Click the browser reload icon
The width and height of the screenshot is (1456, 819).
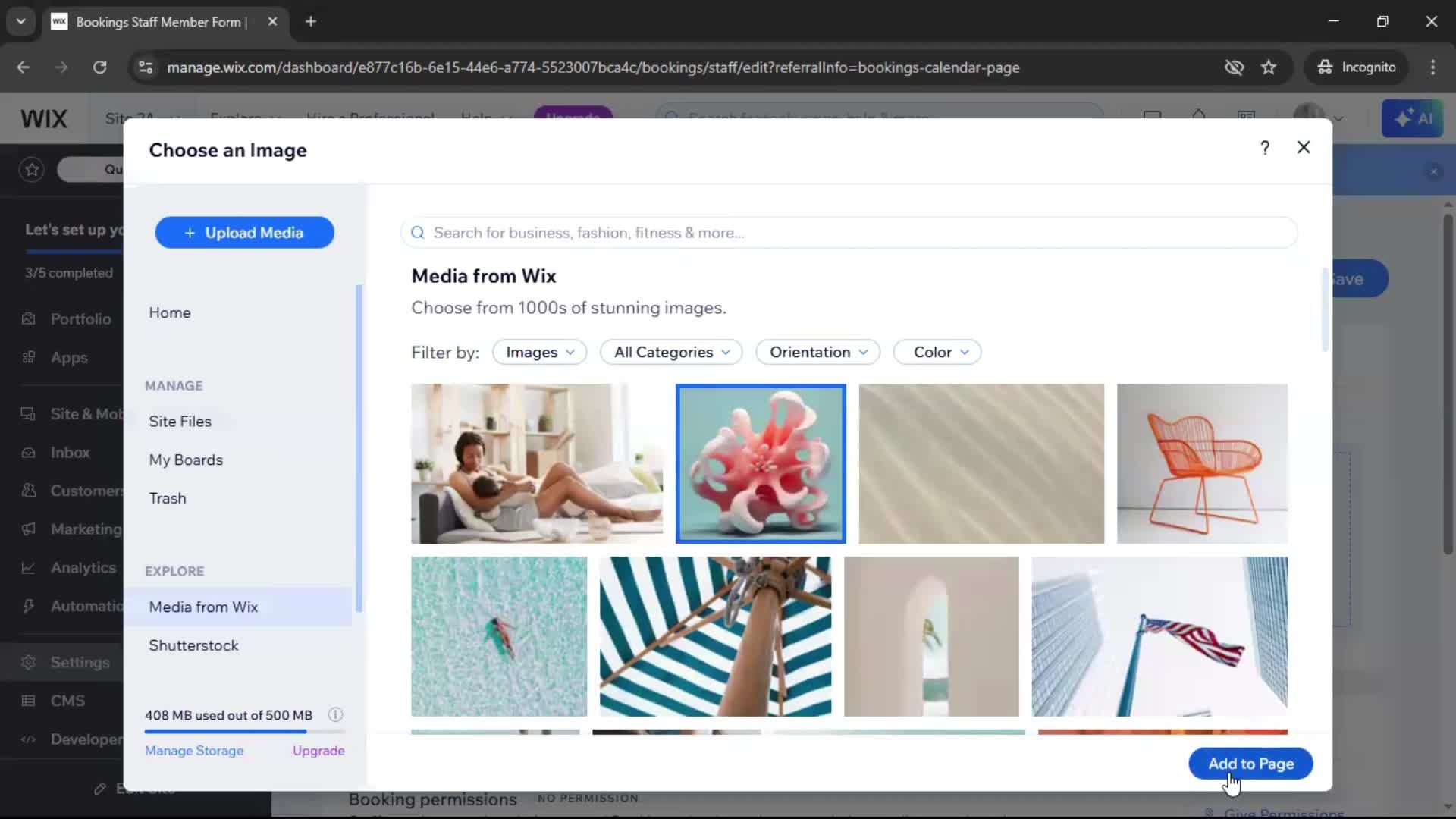pos(99,67)
